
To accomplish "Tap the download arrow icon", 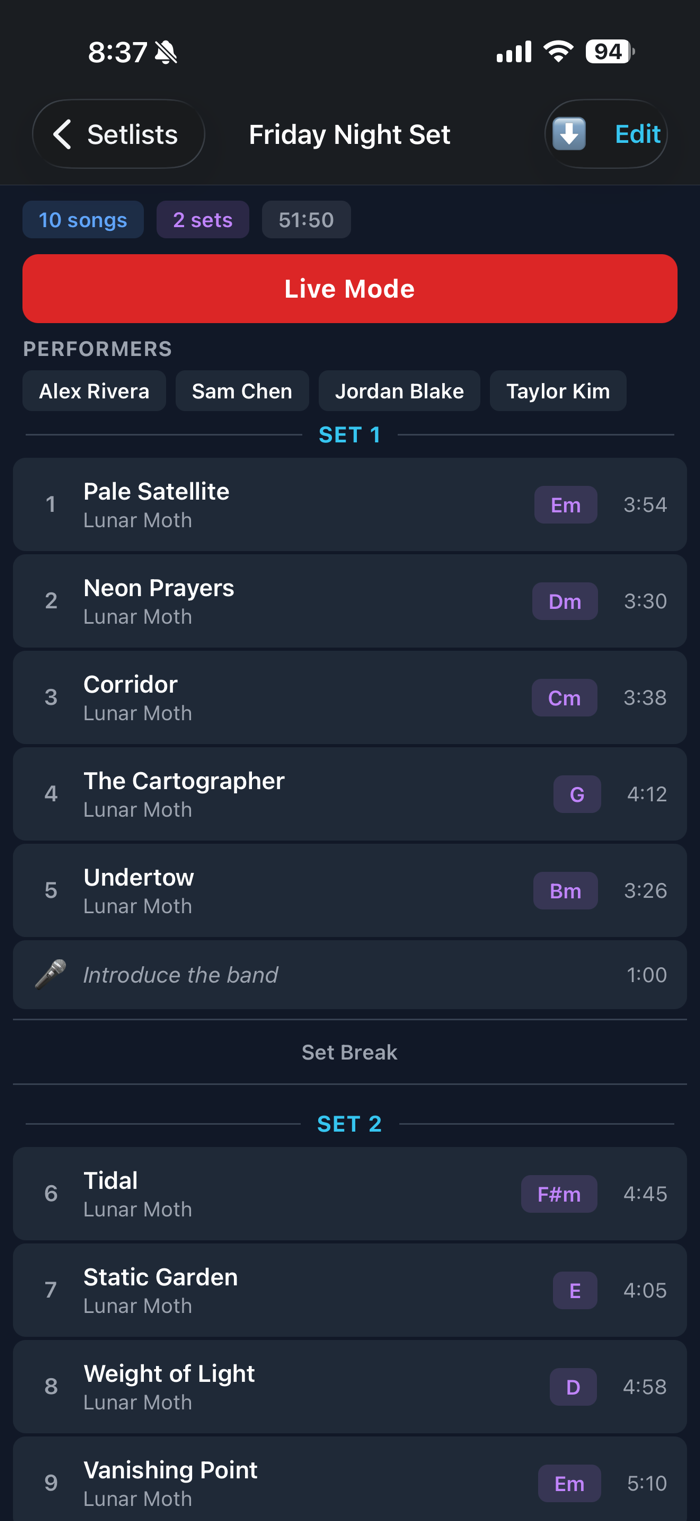I will pos(569,134).
